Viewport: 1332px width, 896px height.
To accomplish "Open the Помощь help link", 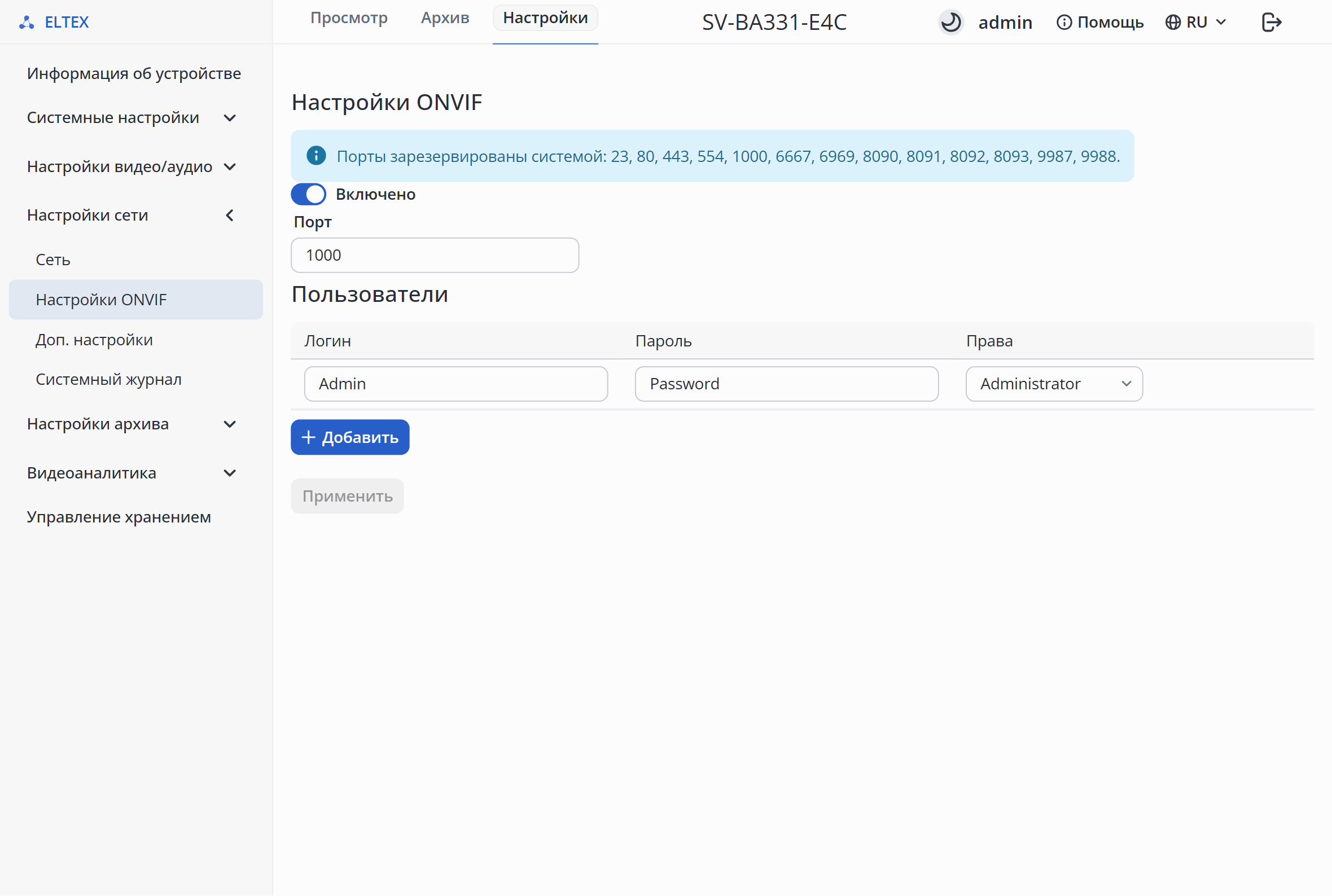I will [x=1100, y=22].
